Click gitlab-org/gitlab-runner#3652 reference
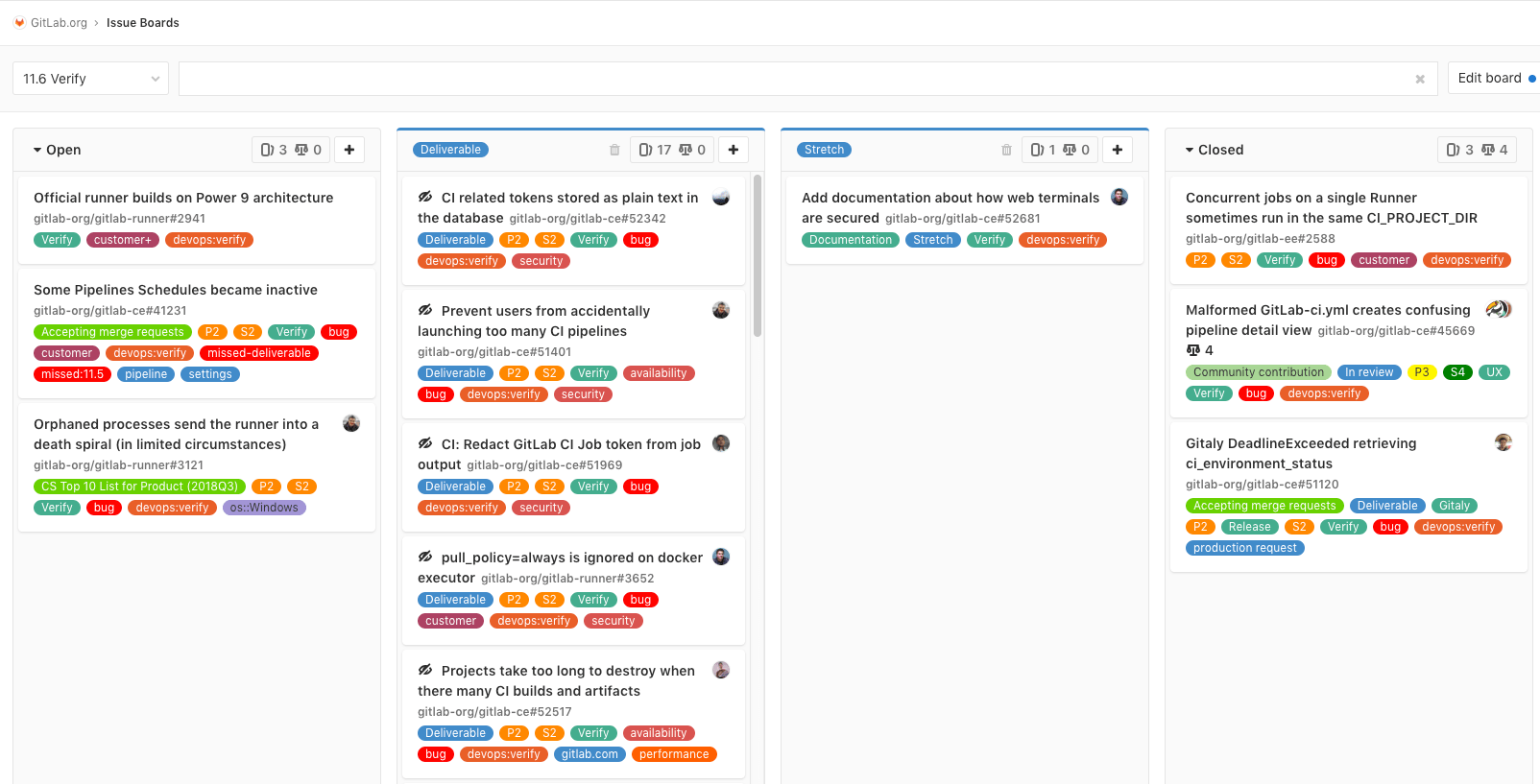1540x784 pixels. click(567, 579)
